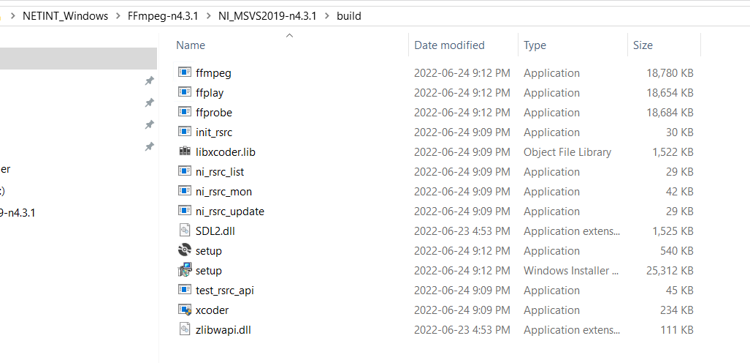The width and height of the screenshot is (750, 363).
Task: Sort files by Type column
Action: pos(535,45)
